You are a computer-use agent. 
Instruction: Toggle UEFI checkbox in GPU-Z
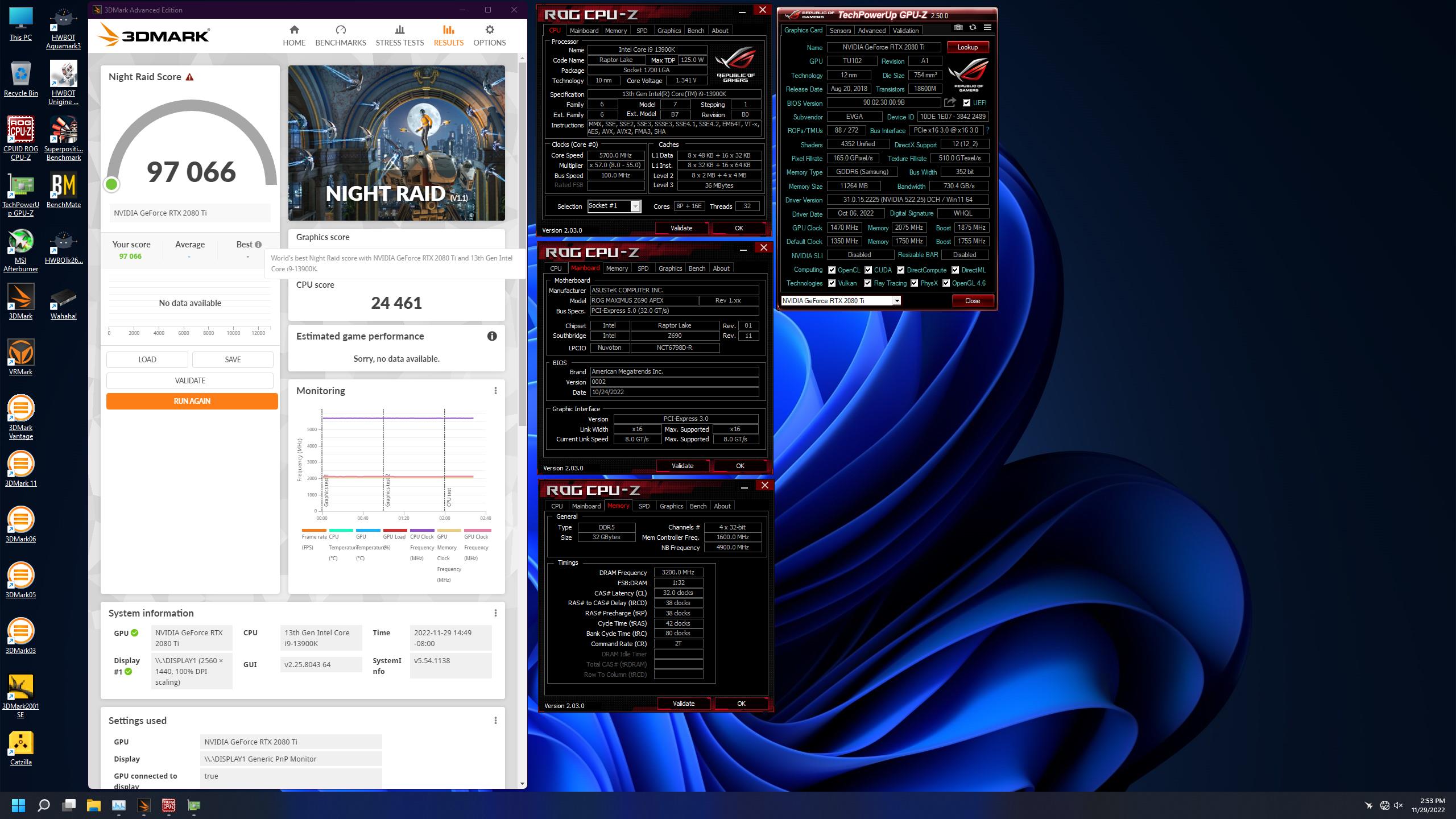pos(966,103)
